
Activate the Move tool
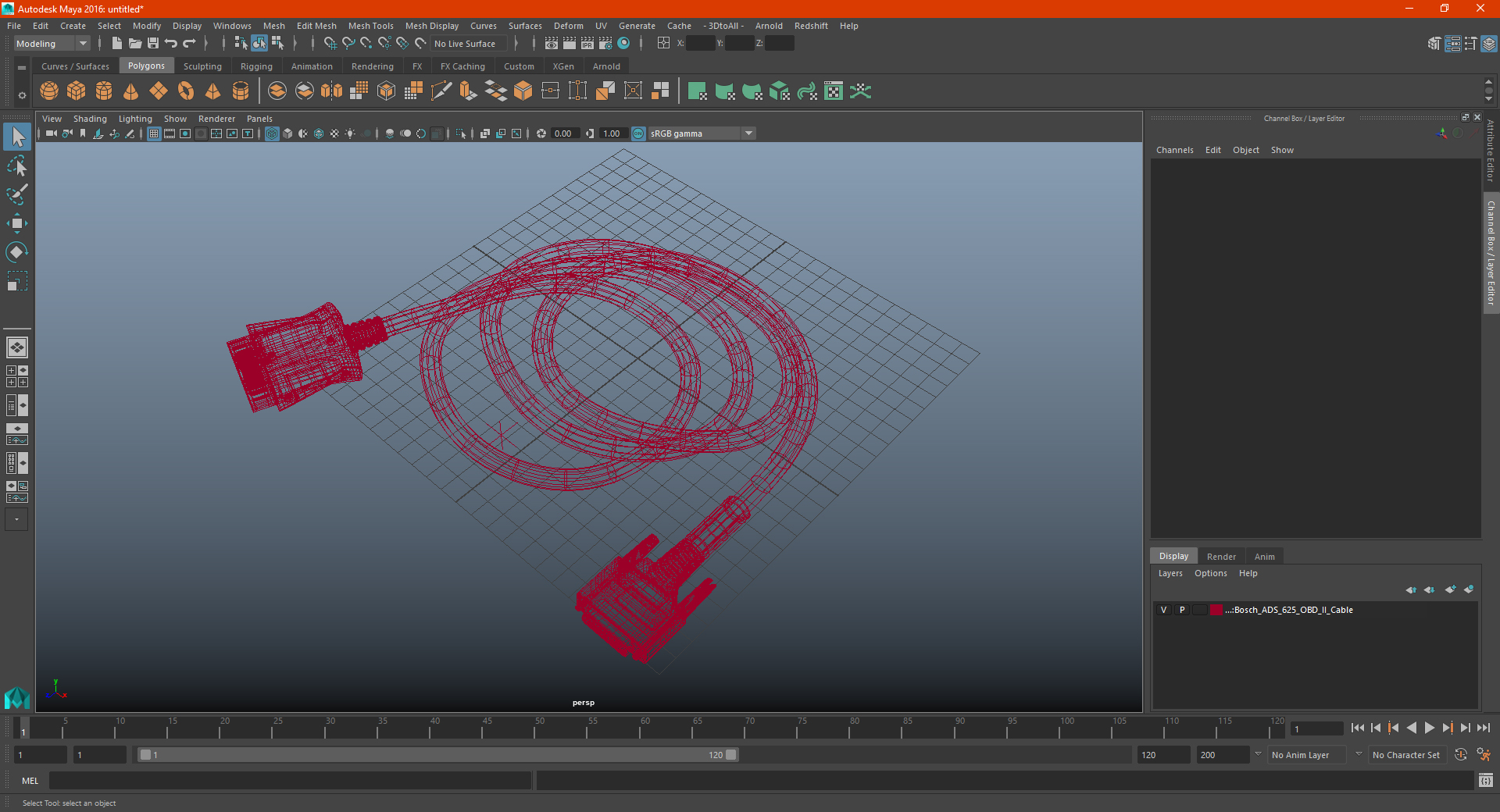coord(17,223)
